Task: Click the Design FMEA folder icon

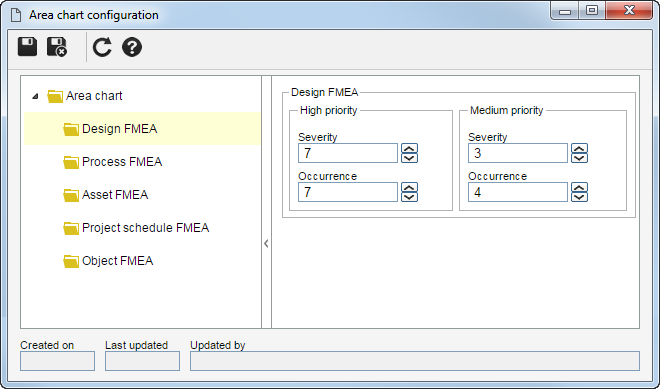Action: click(71, 129)
